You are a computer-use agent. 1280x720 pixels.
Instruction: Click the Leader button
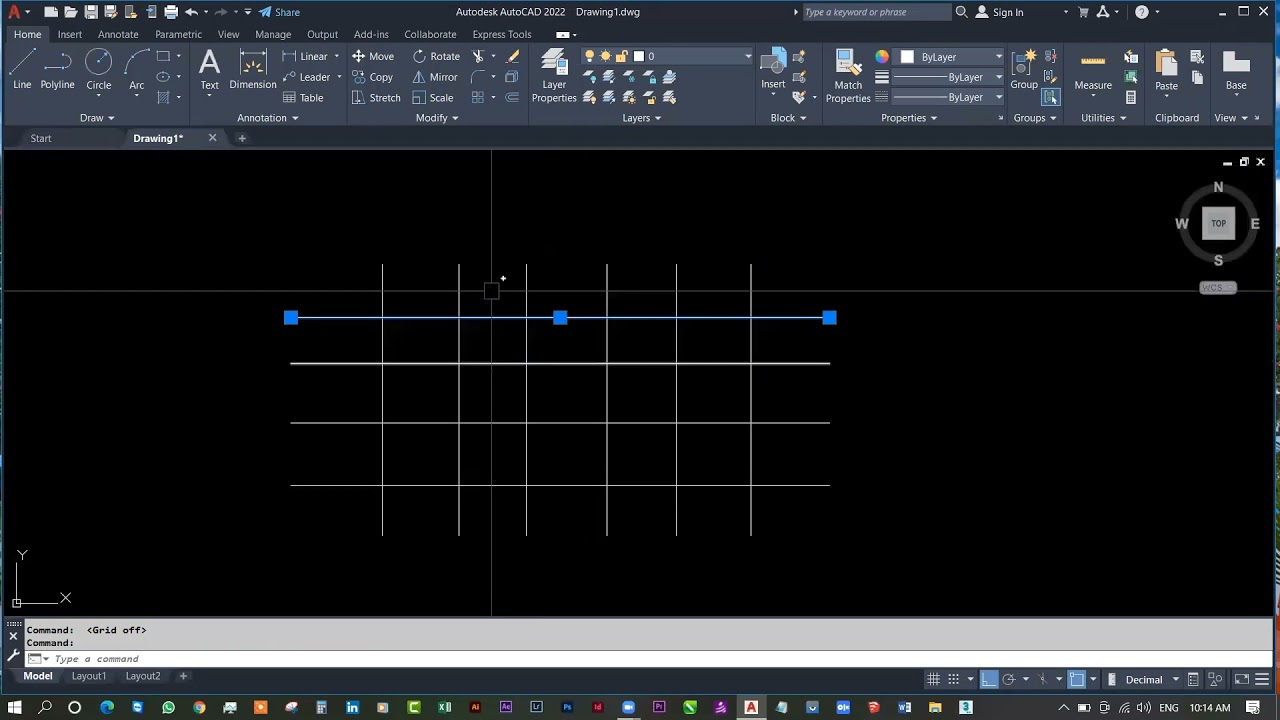click(x=306, y=77)
